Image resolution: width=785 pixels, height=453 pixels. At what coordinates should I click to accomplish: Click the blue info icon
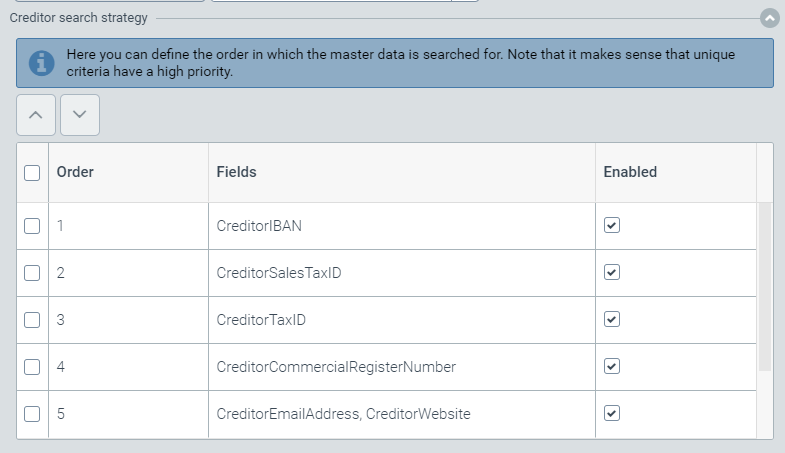(x=41, y=63)
